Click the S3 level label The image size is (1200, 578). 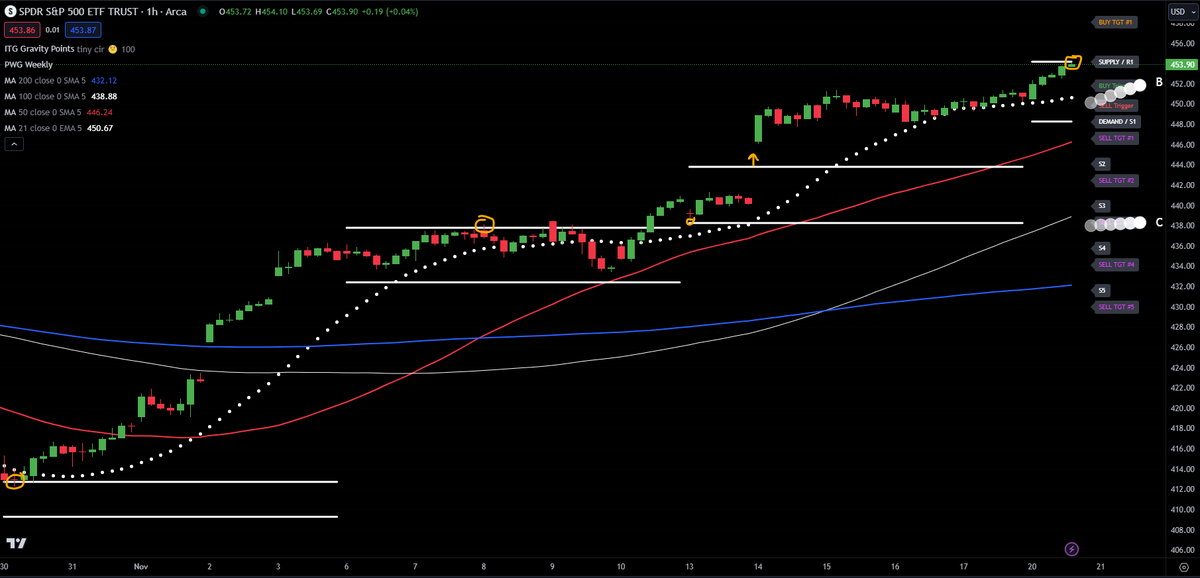1101,205
